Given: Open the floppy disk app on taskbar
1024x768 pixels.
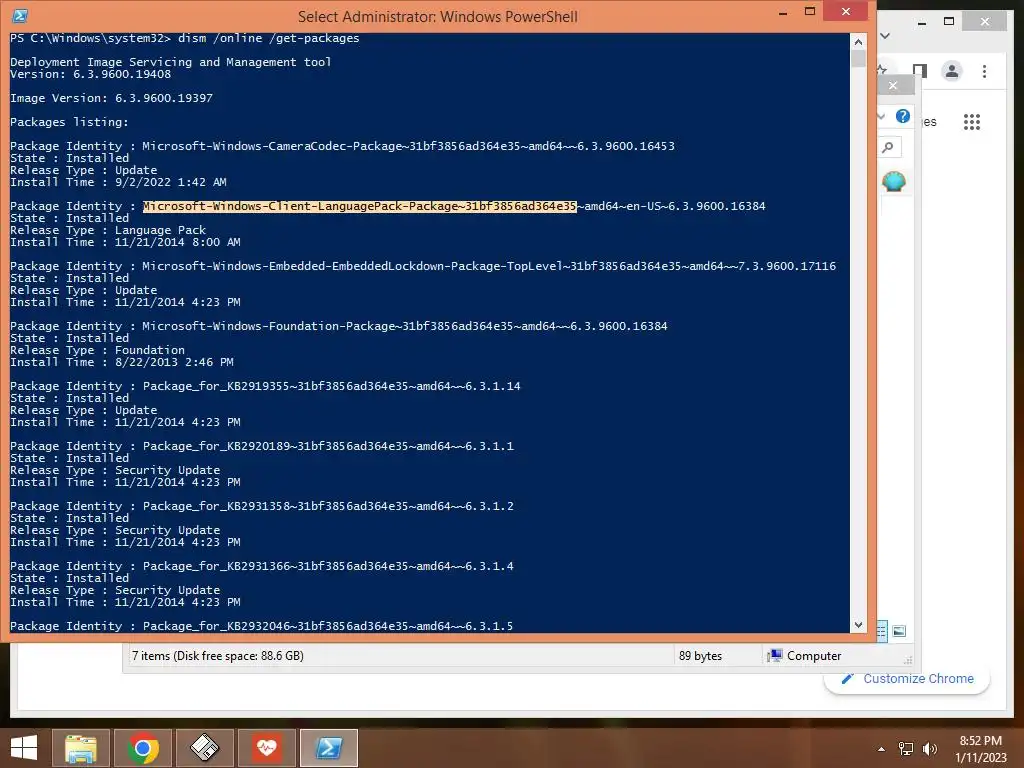Looking at the screenshot, I should click(204, 748).
